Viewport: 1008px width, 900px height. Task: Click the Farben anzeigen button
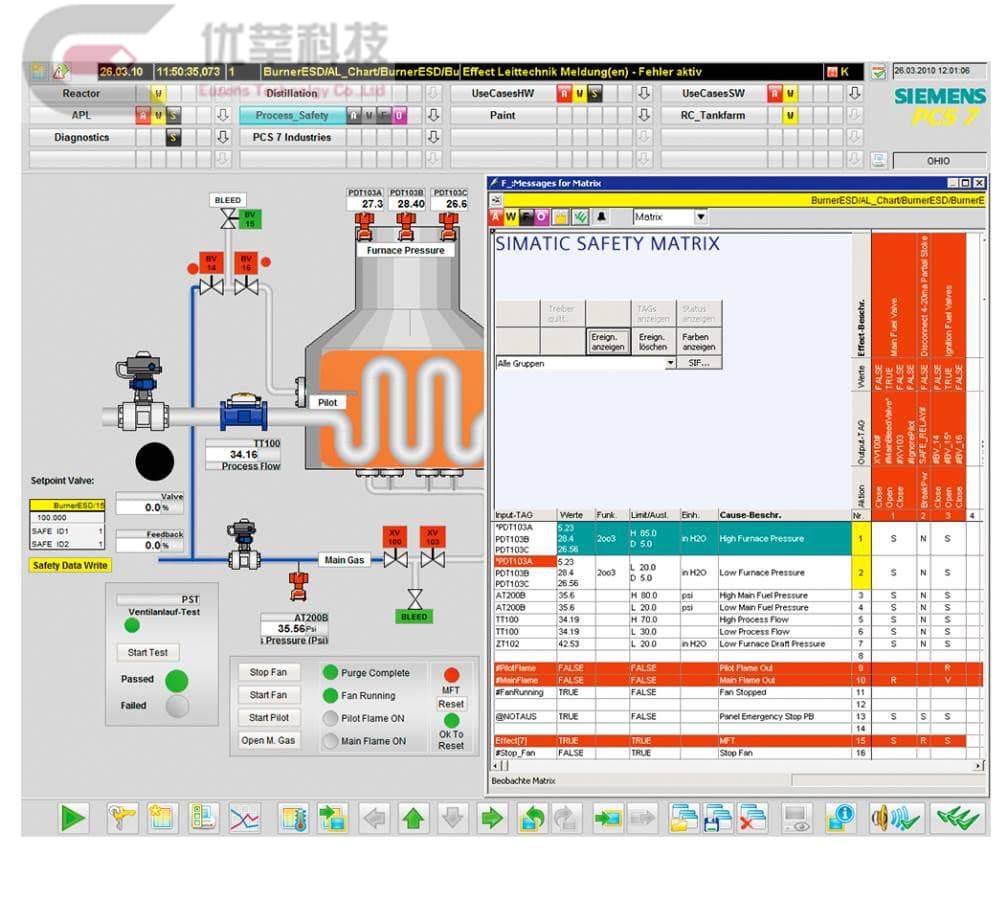point(695,342)
